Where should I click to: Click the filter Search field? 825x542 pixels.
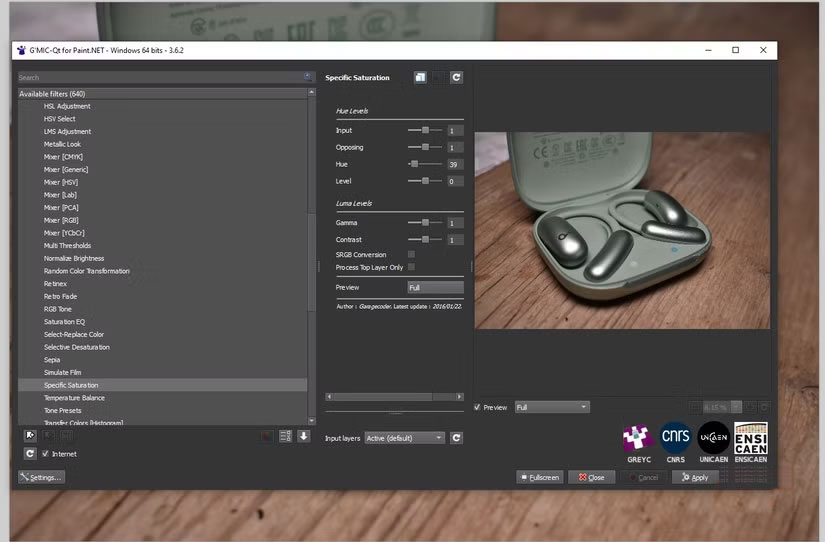tap(160, 77)
